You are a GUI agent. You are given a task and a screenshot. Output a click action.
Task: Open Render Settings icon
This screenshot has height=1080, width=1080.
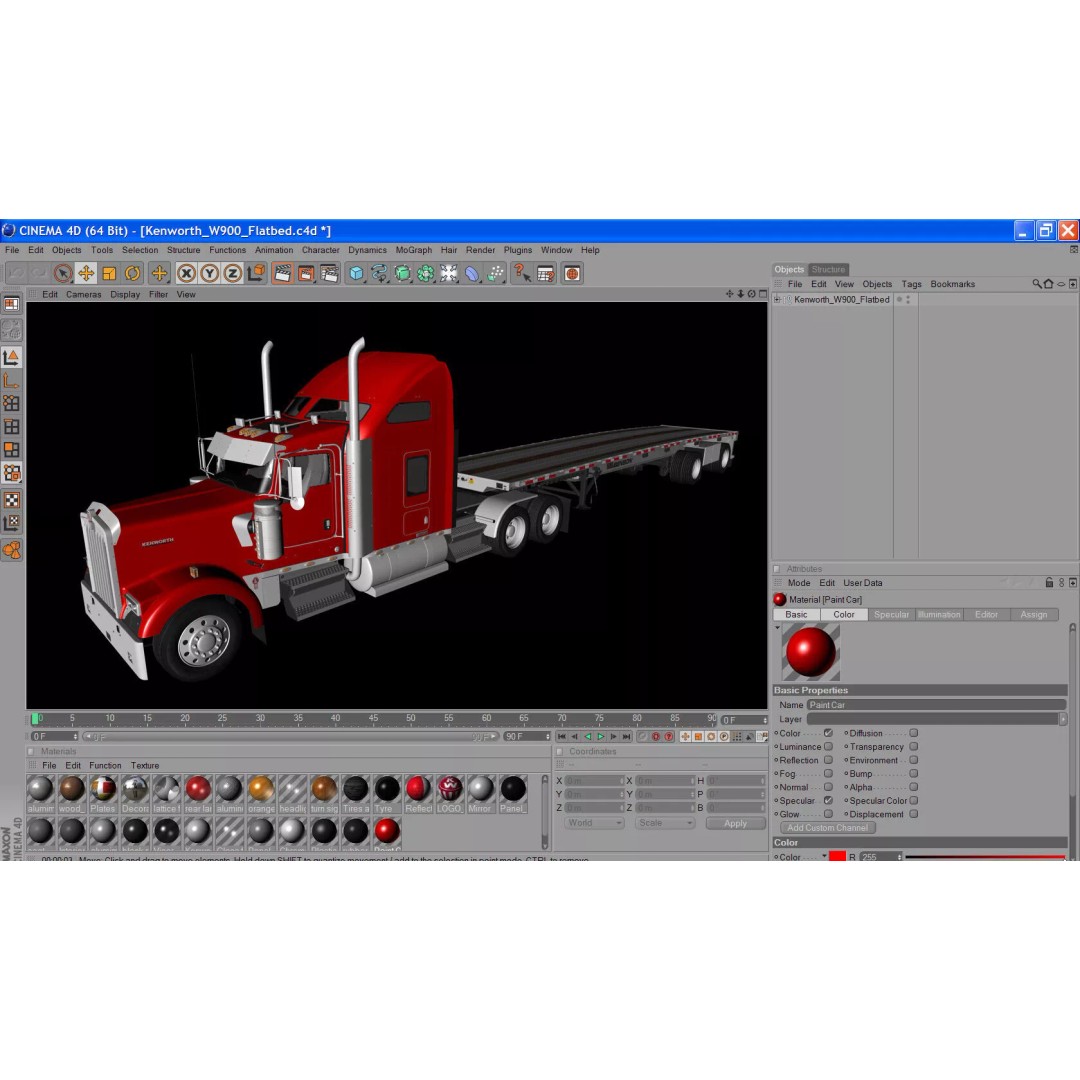(x=329, y=273)
